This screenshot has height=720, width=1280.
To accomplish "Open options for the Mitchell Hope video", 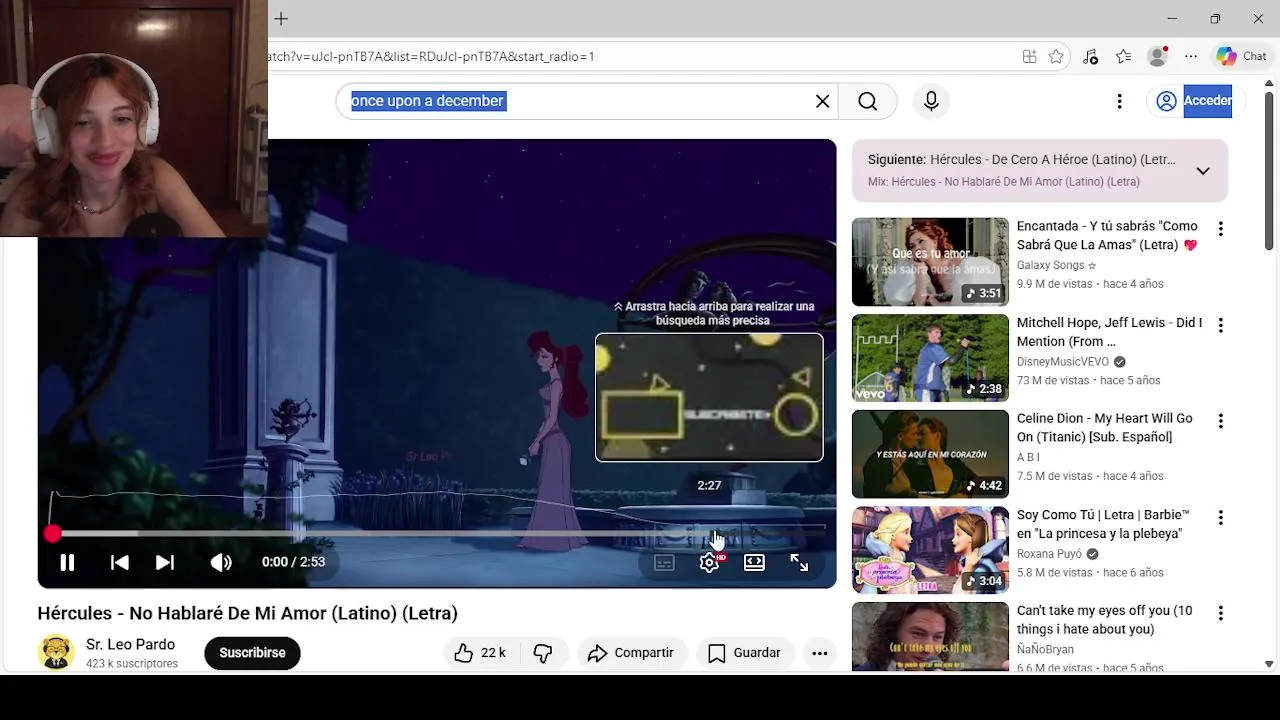I will tap(1220, 325).
